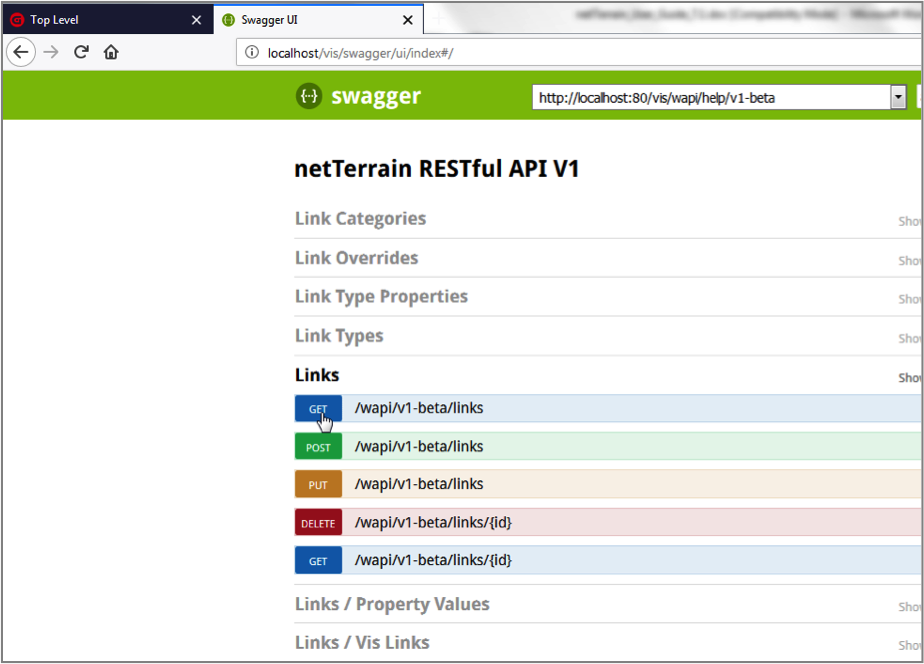Click the browser forward arrow button
This screenshot has height=664, width=924.
51,52
